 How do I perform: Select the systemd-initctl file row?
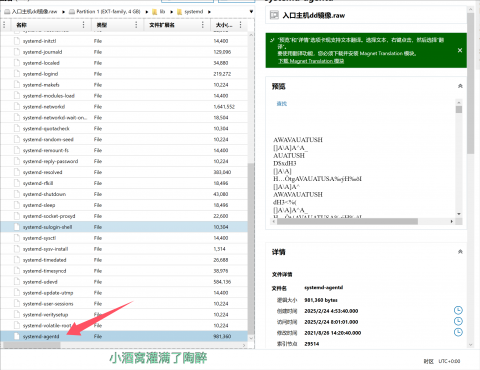(124, 41)
